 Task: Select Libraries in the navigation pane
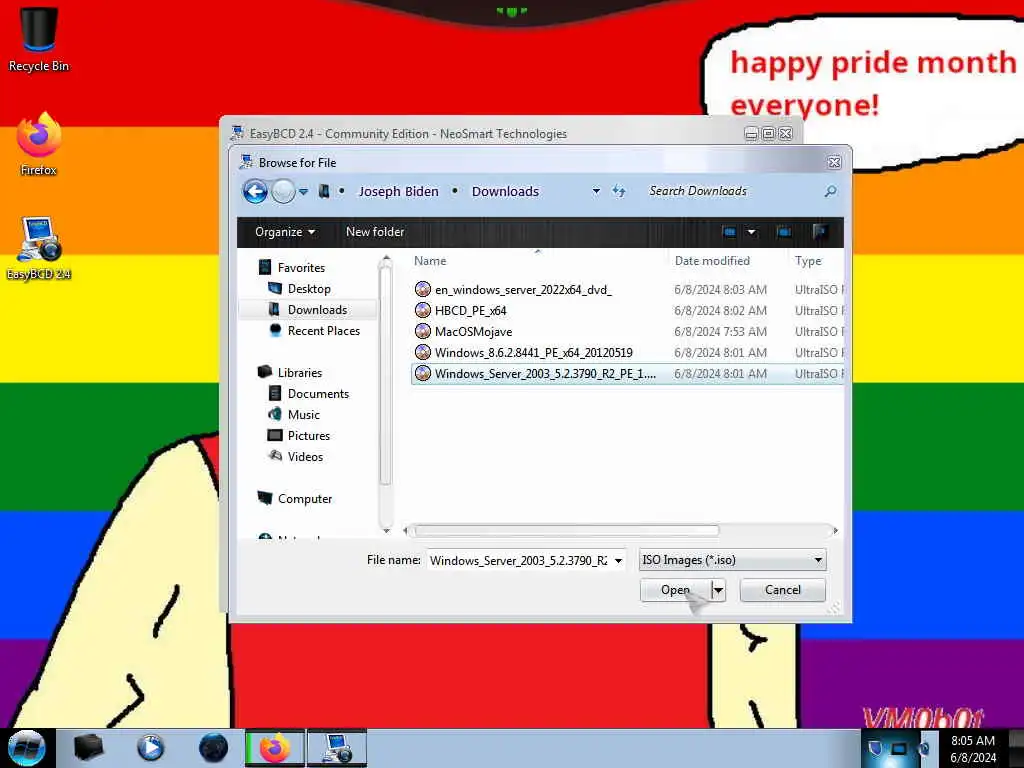[299, 373]
